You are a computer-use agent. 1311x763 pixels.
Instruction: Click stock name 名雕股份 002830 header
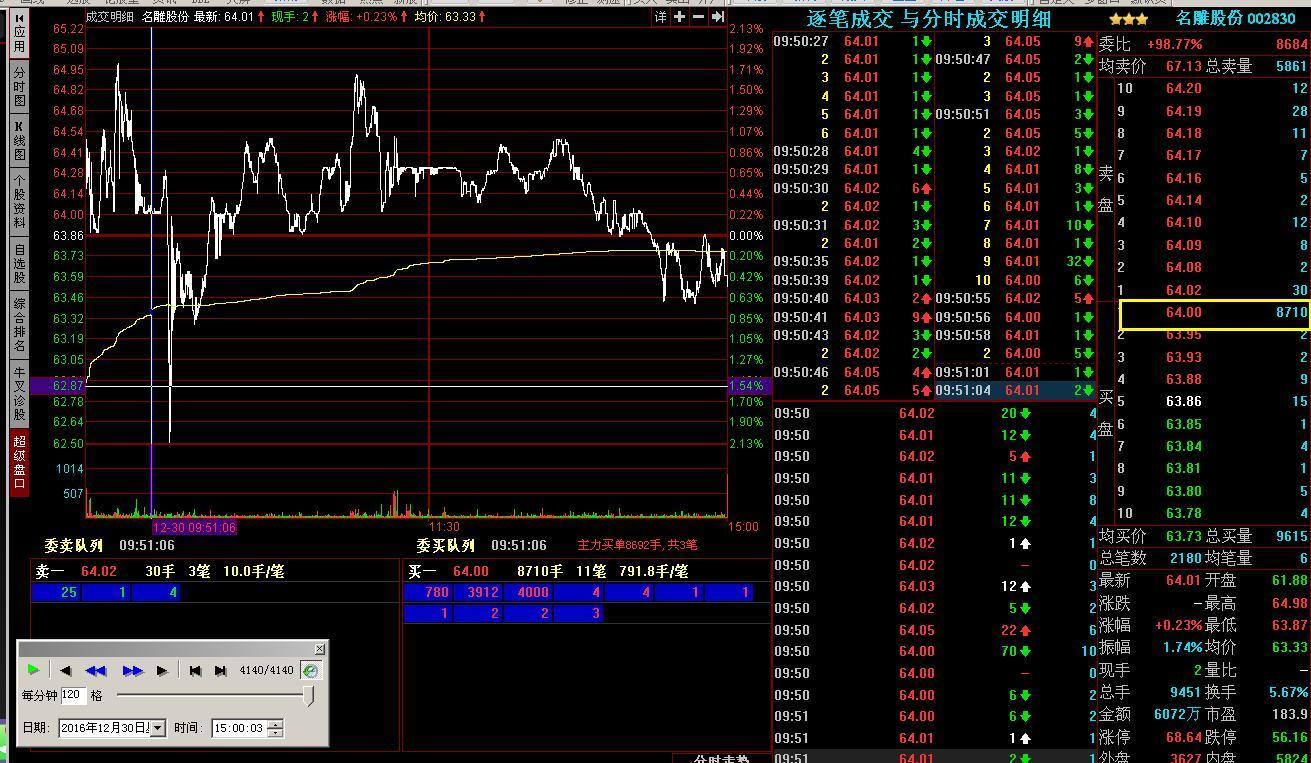(x=1235, y=19)
